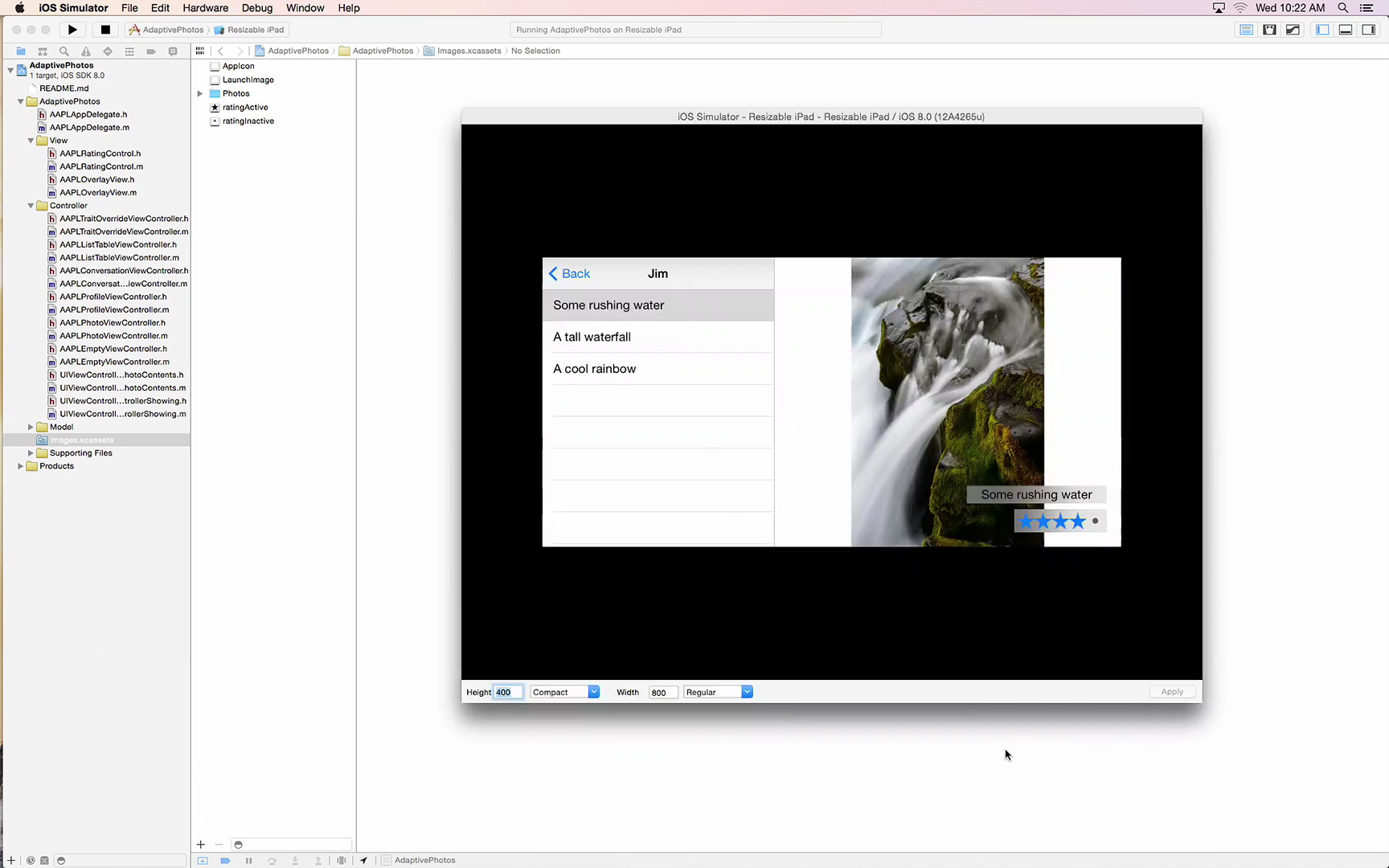Toggle the Debug area bottom panel
Screen dimensions: 1389x868
click(1345, 30)
